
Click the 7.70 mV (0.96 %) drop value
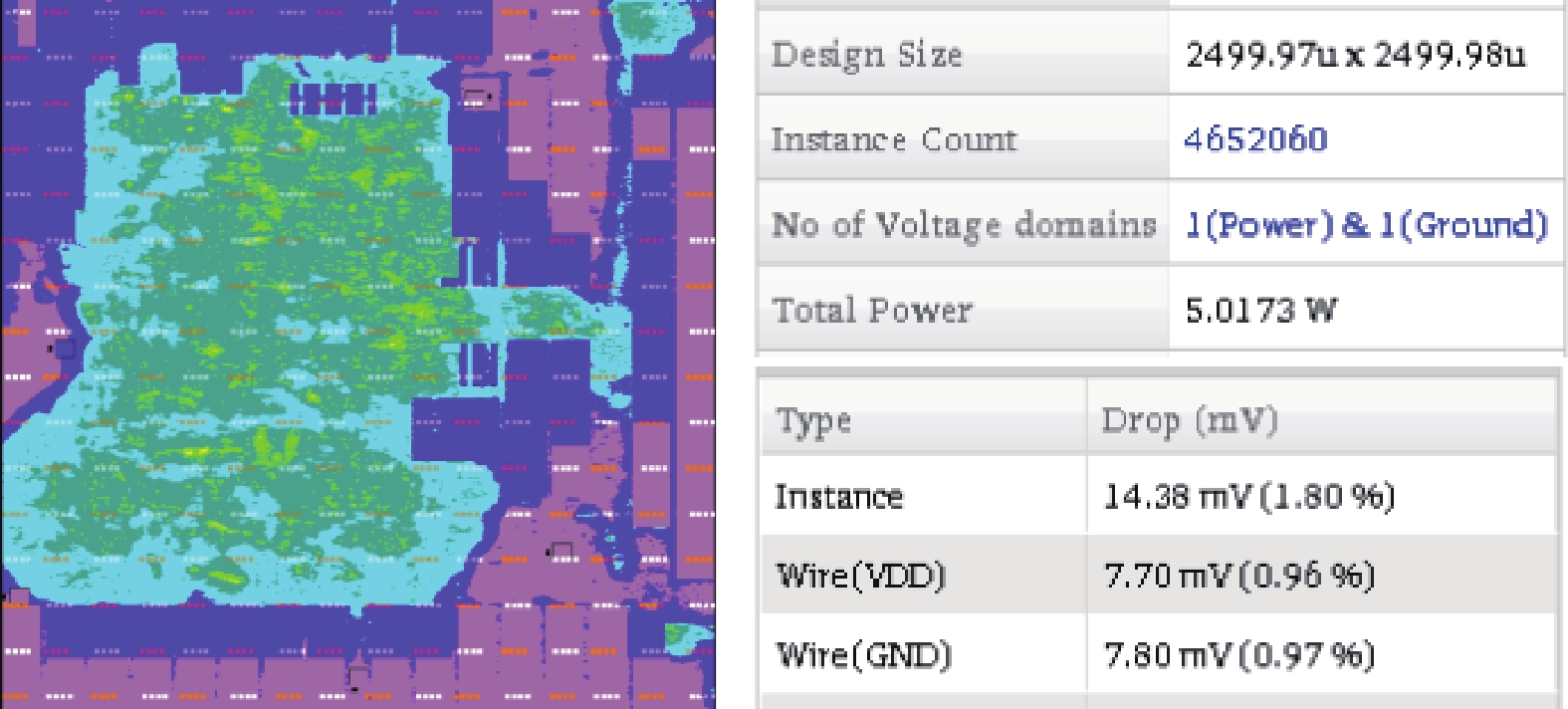[x=1239, y=576]
